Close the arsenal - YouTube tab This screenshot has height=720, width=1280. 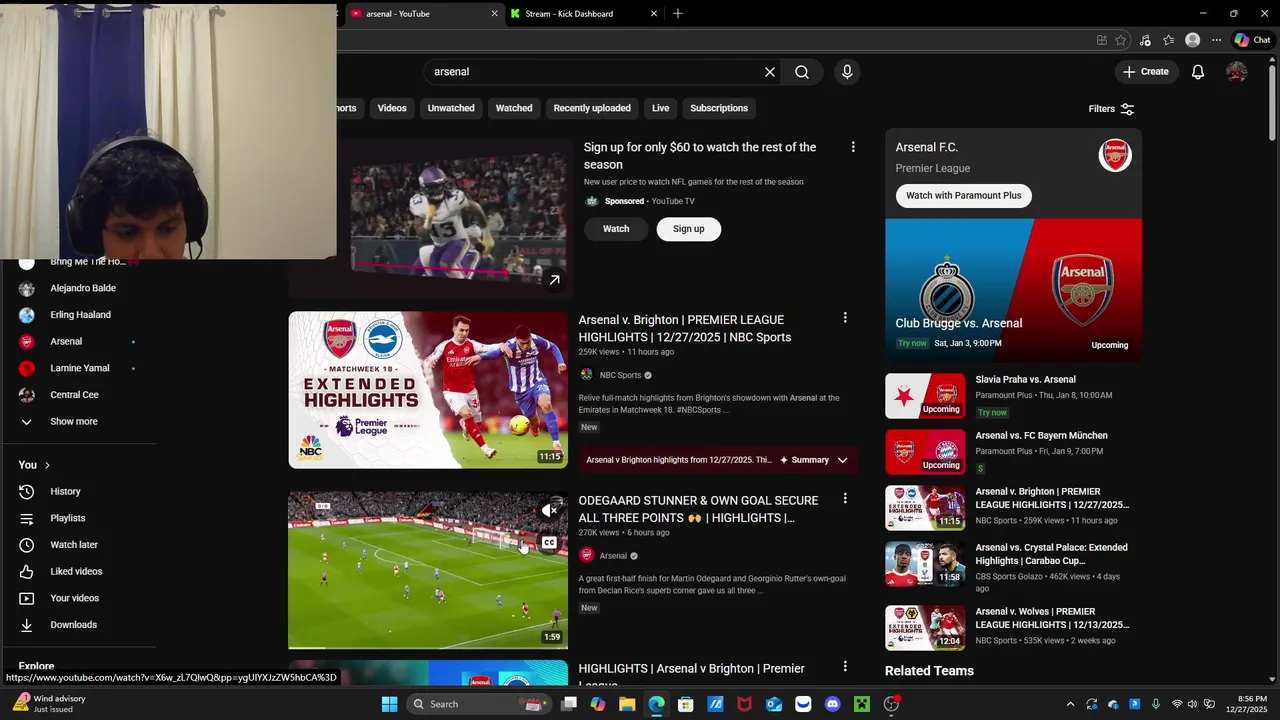point(494,14)
